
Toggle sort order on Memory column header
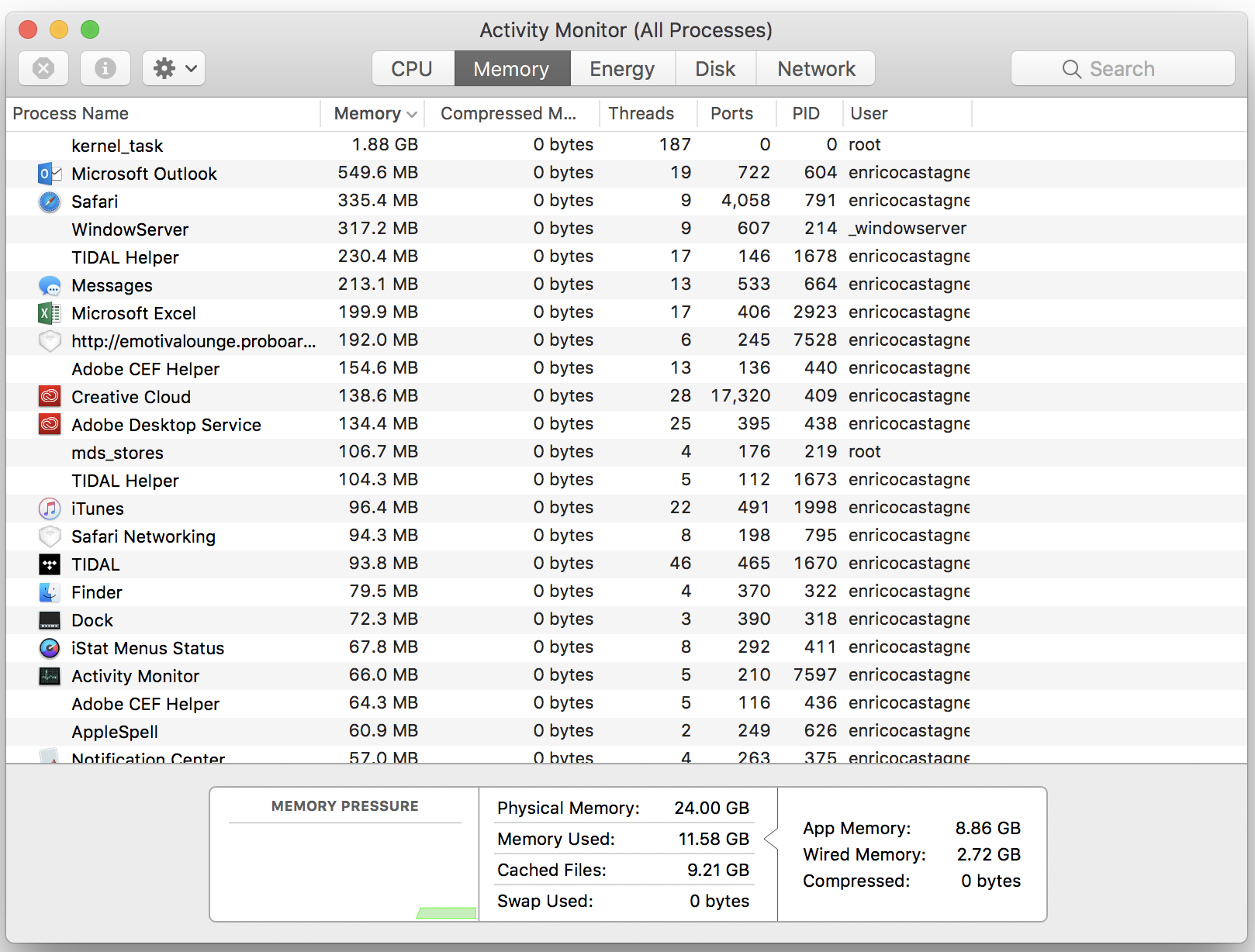tap(373, 113)
